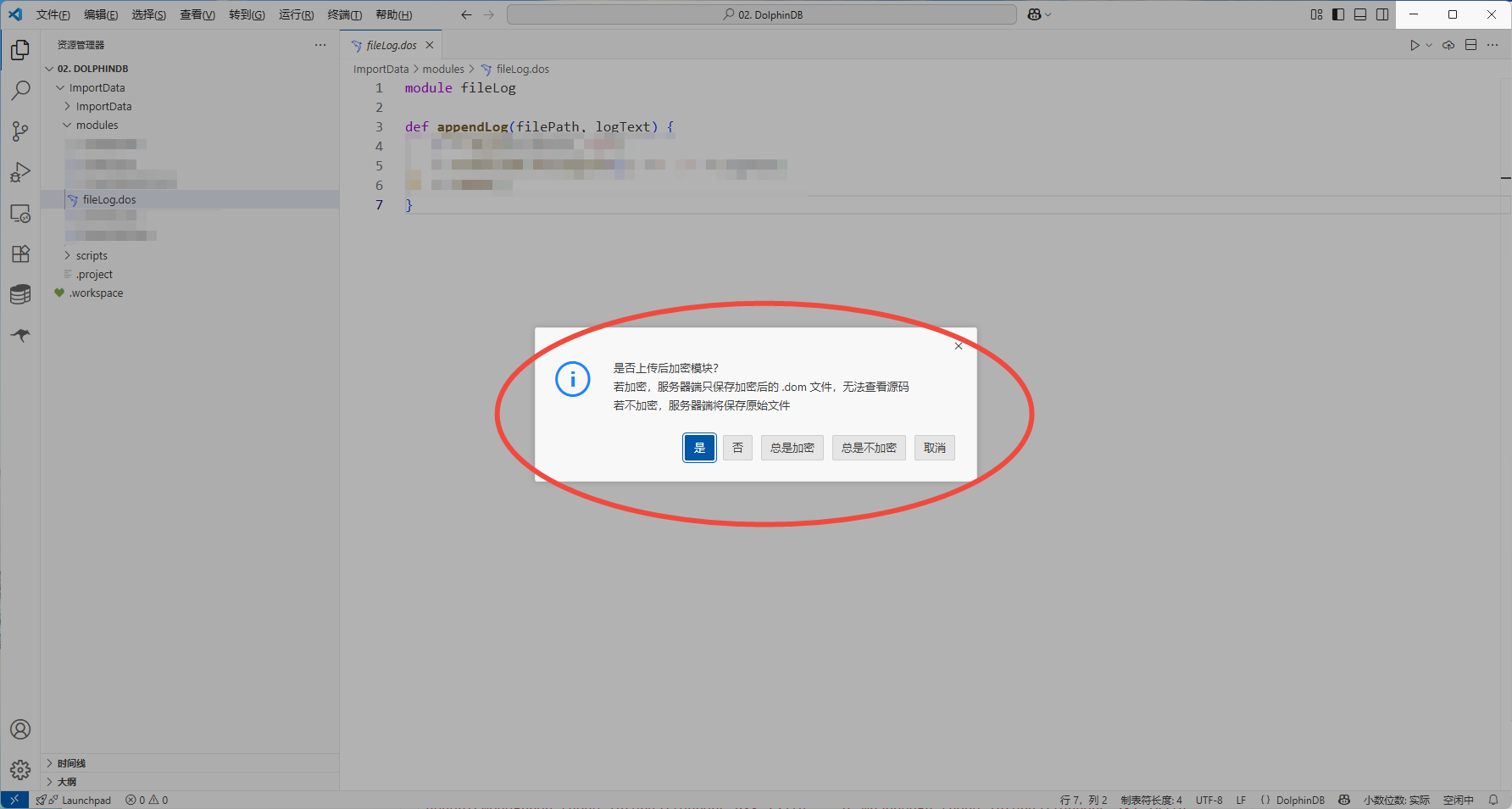This screenshot has width=1512, height=809.
Task: Open Run and Debug view
Action: 20,172
